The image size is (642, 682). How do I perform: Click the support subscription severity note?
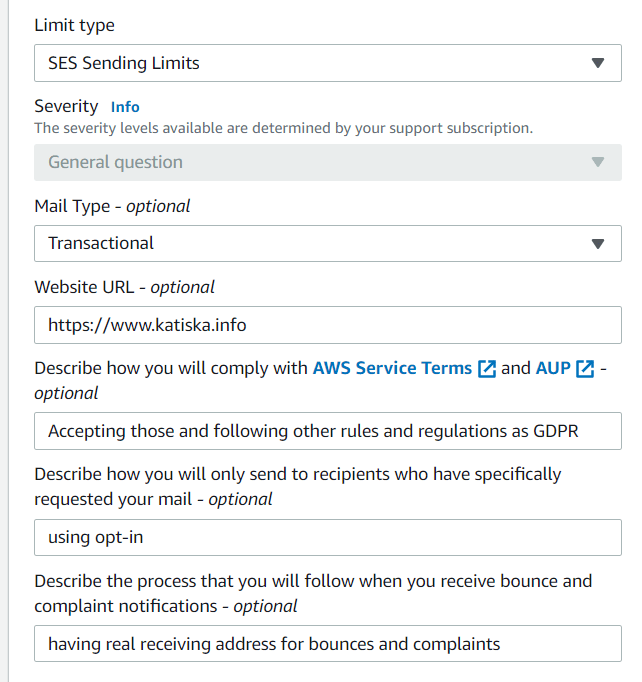point(283,128)
